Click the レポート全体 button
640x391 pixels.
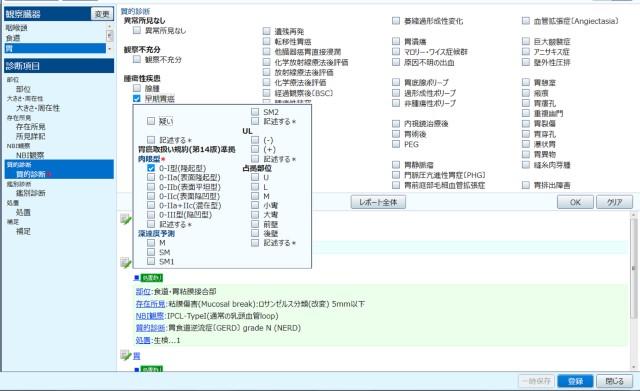(x=378, y=202)
